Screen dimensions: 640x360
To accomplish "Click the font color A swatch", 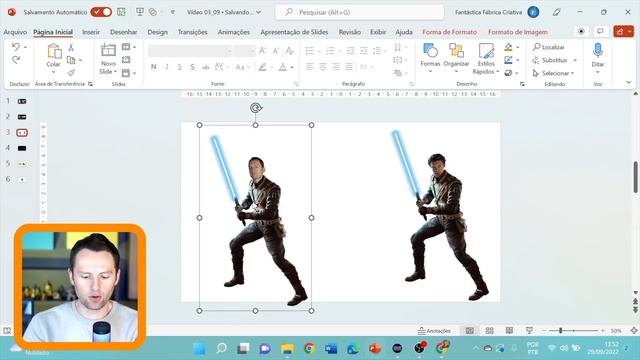I will (282, 67).
